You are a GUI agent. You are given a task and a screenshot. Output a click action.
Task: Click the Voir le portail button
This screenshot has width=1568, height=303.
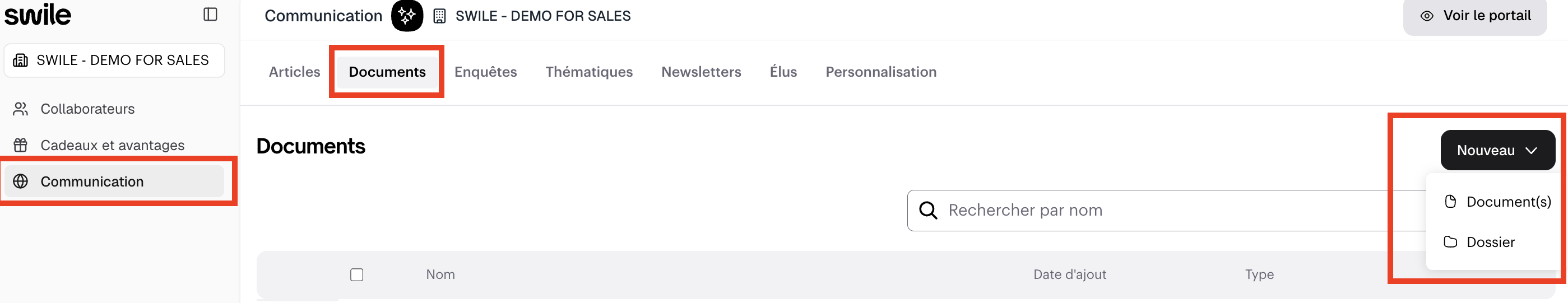point(1474,16)
